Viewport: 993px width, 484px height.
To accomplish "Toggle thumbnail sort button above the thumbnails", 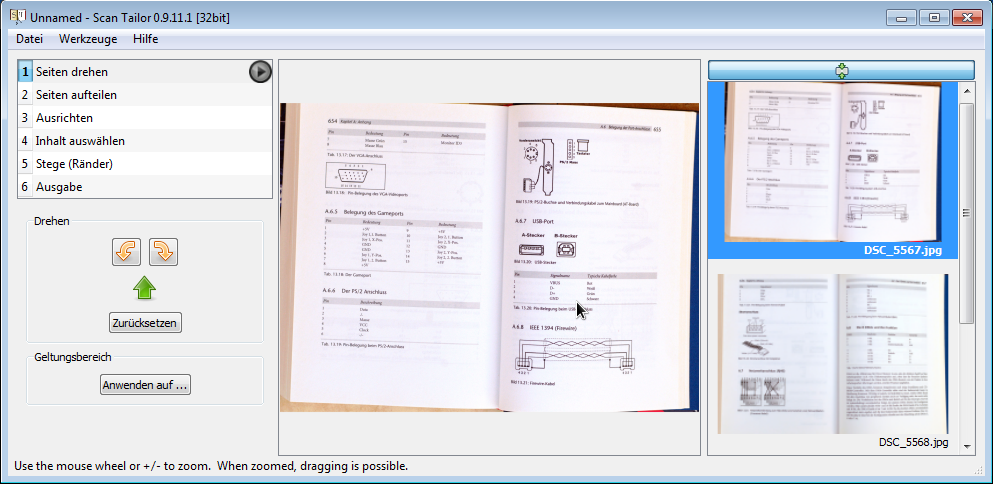I will click(841, 70).
